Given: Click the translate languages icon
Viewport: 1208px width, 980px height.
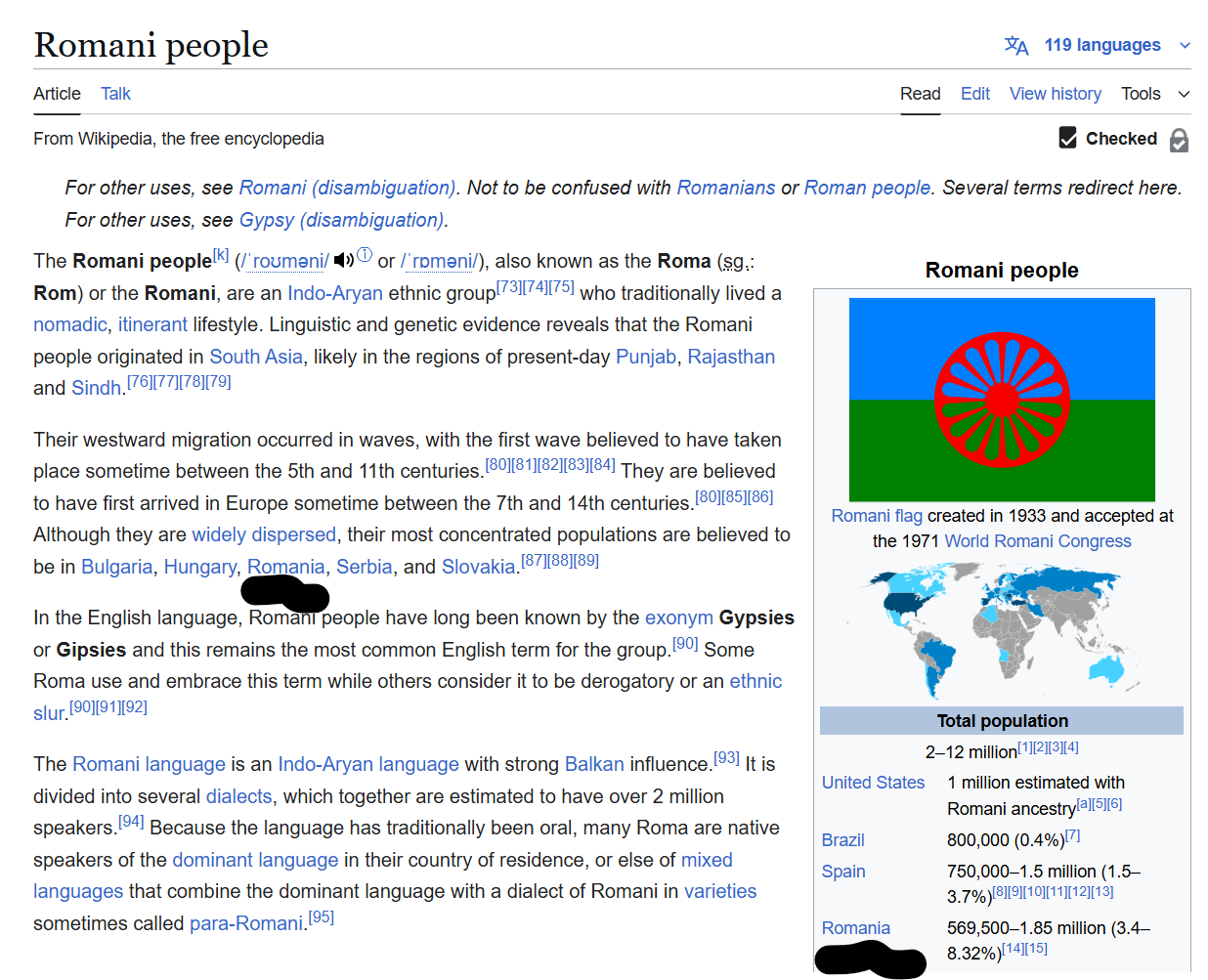Looking at the screenshot, I should click(1016, 45).
